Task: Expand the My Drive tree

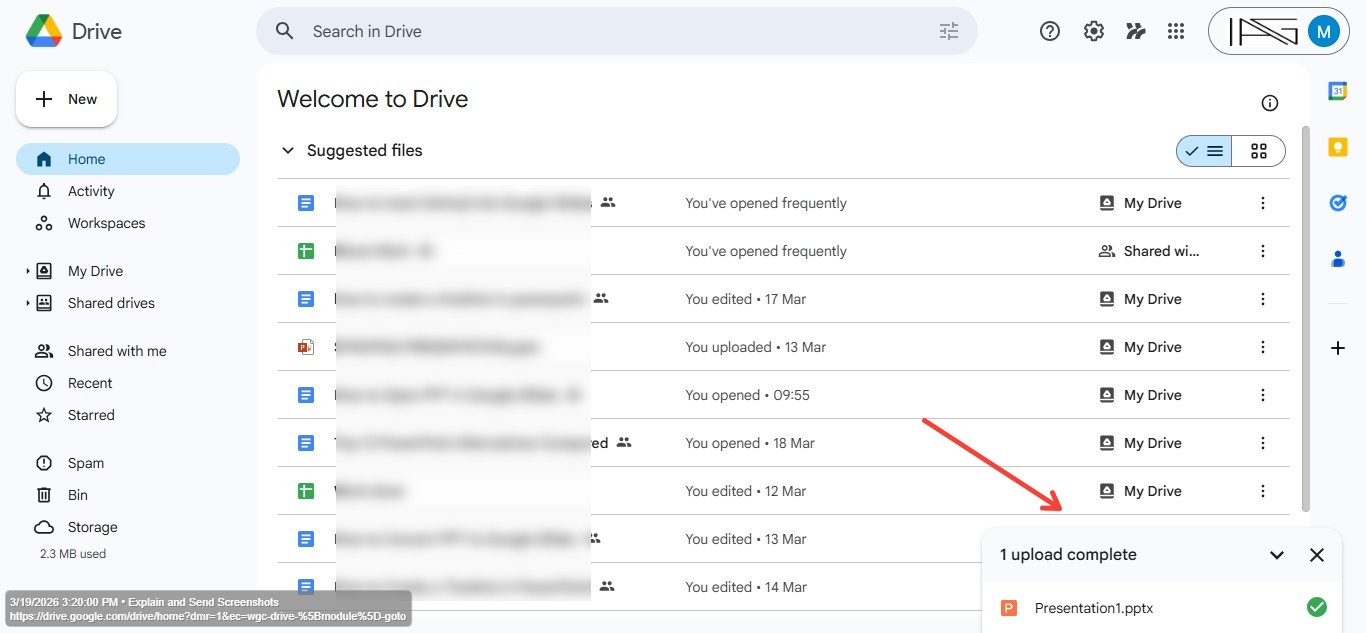Action: 28,271
